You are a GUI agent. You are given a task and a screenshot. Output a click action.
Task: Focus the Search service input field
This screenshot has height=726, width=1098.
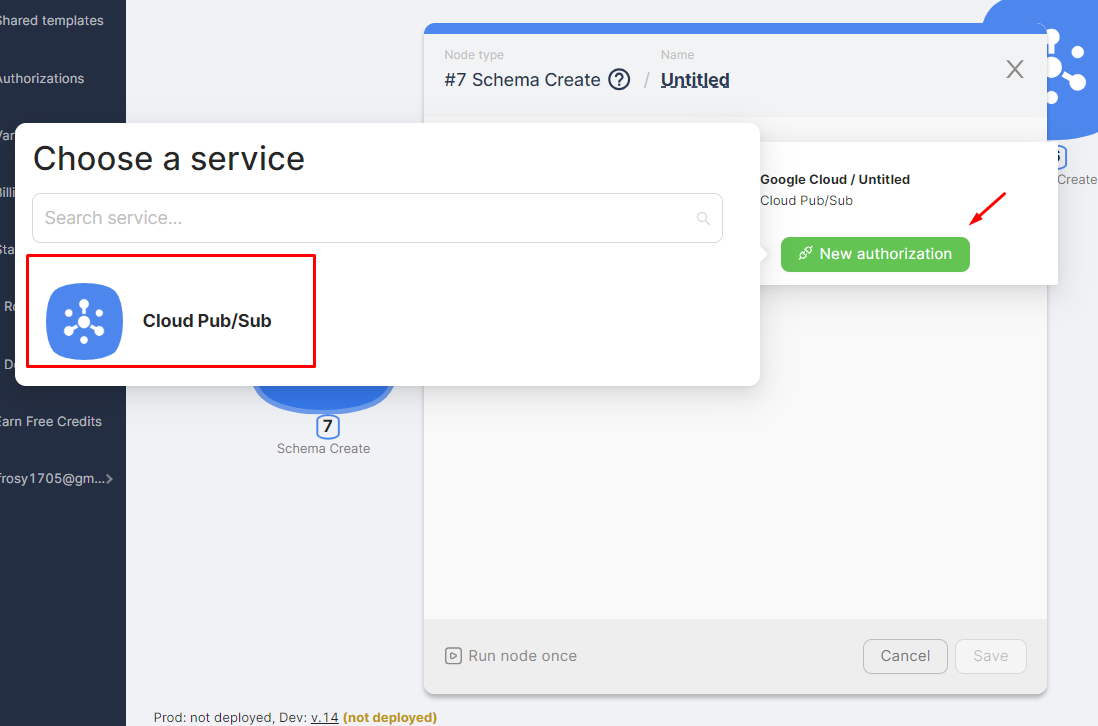click(365, 218)
